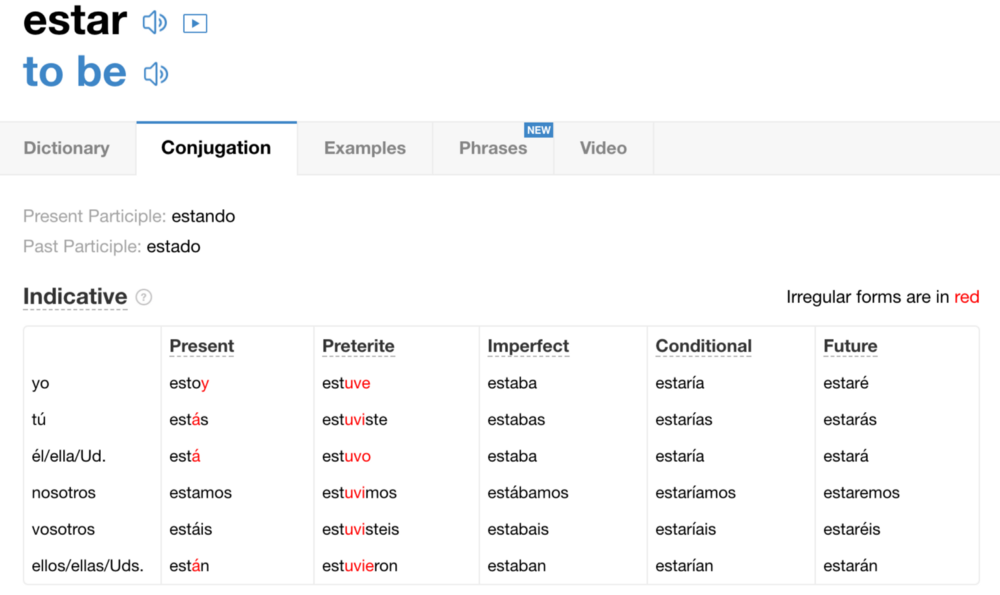Image resolution: width=1000 pixels, height=595 pixels.
Task: Click the Present tense column header
Action: coord(202,346)
